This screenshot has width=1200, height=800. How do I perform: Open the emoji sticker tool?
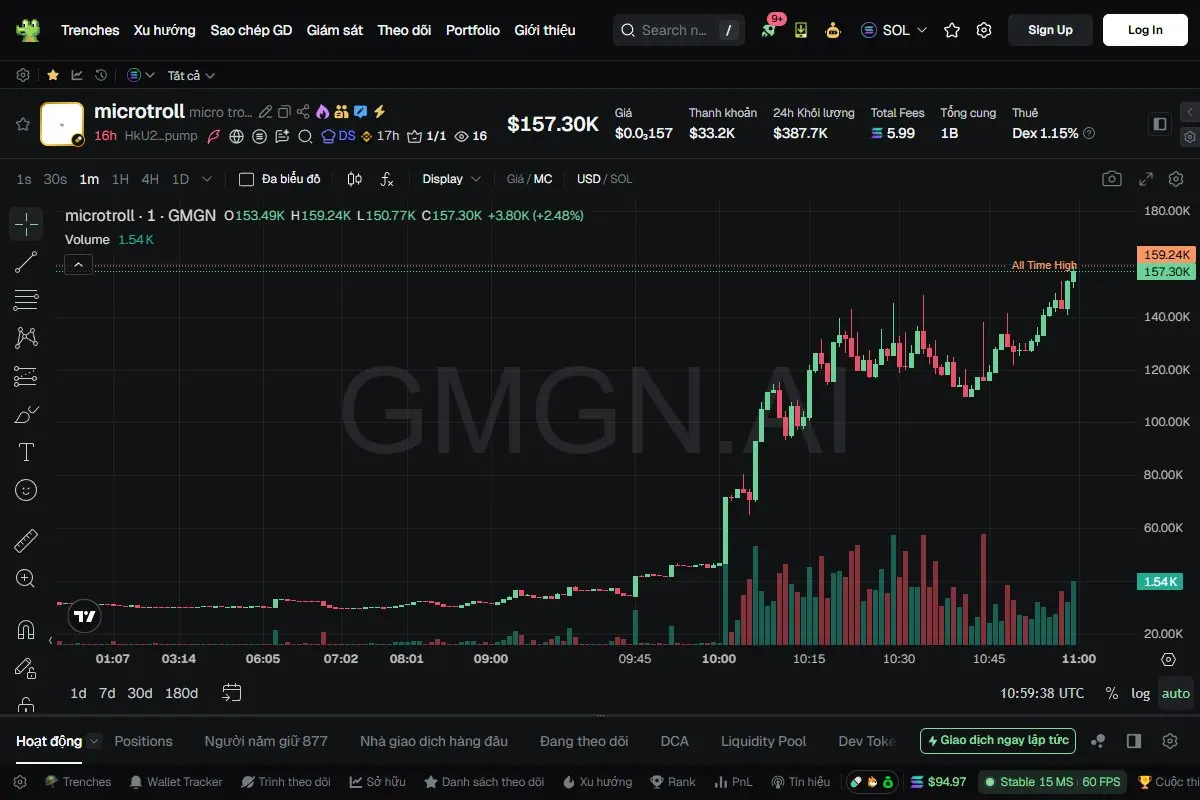(26, 490)
